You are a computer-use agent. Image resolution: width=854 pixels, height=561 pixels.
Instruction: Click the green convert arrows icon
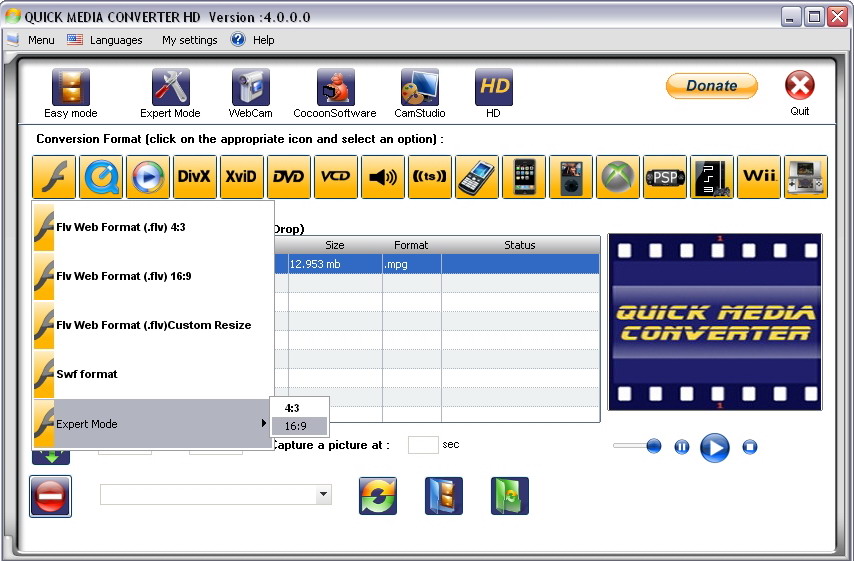click(x=378, y=496)
